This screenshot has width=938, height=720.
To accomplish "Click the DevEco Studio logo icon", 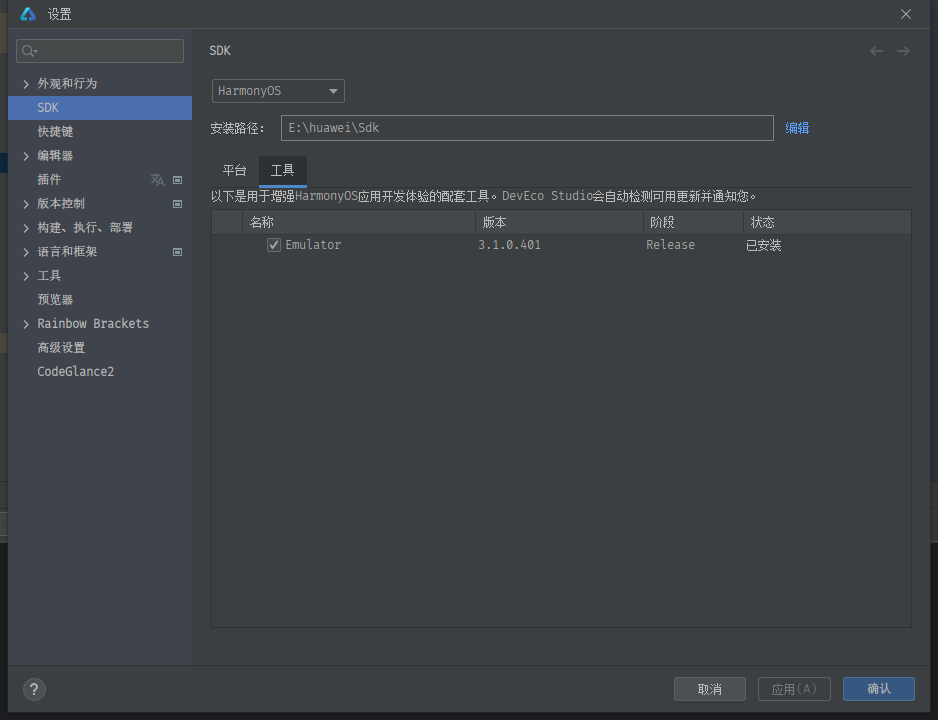I will click(28, 14).
